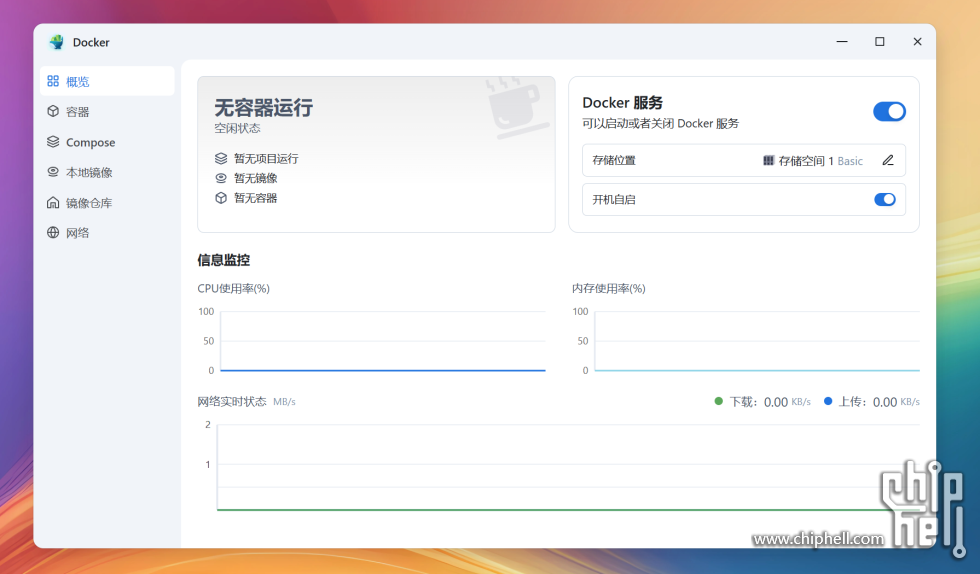Click the 存储位置 row label
The image size is (980, 574).
click(614, 160)
